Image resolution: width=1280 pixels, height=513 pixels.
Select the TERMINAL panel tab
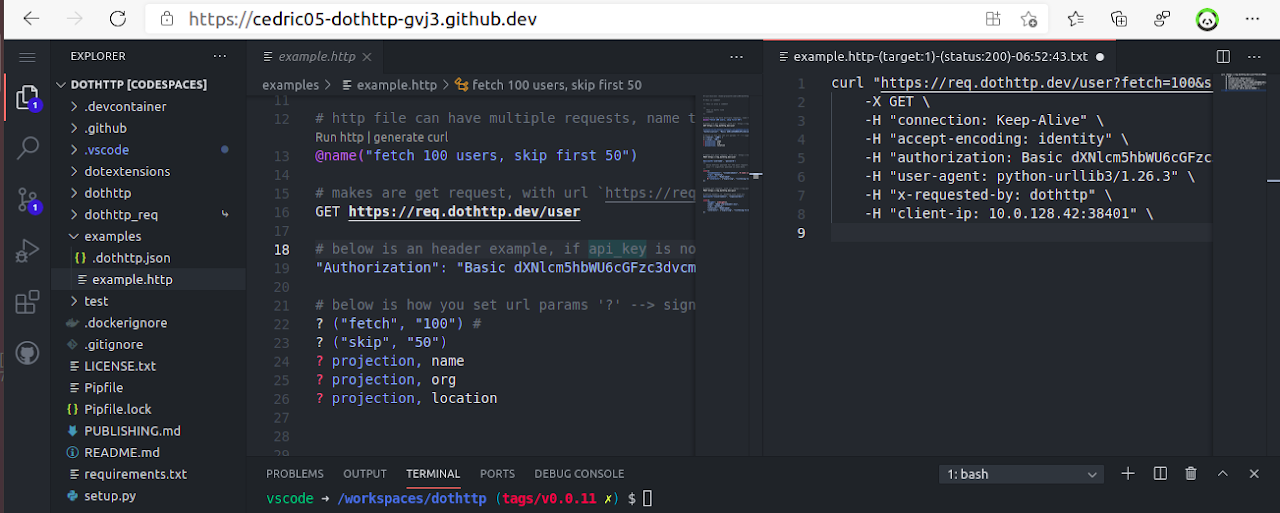pos(433,474)
